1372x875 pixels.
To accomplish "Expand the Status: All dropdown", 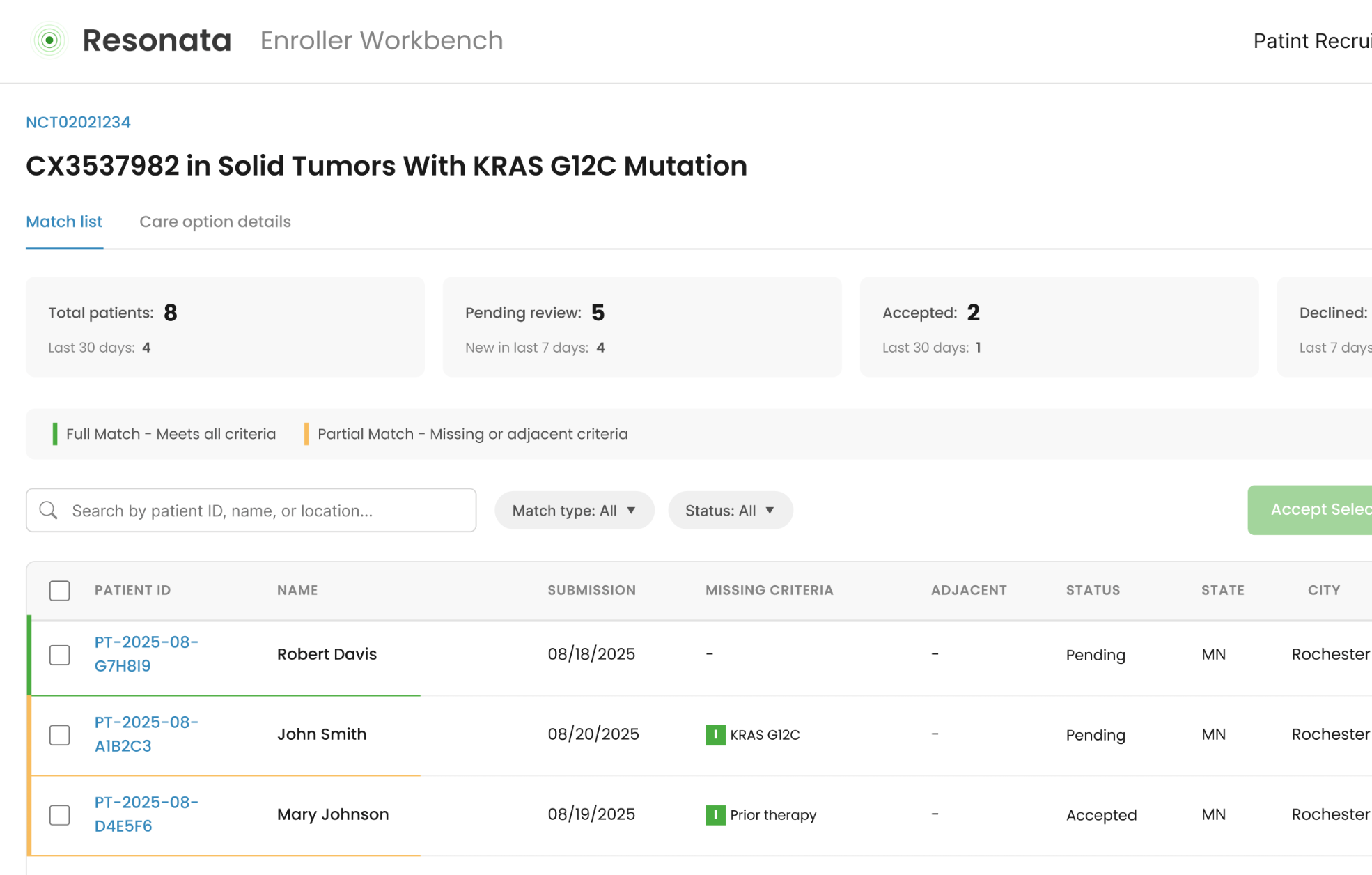I will tap(730, 510).
